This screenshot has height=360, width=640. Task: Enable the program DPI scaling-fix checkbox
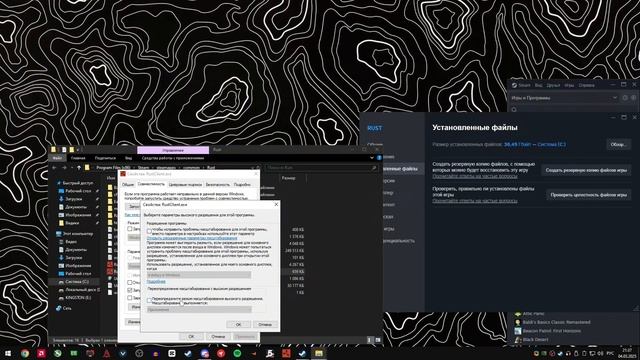(149, 231)
